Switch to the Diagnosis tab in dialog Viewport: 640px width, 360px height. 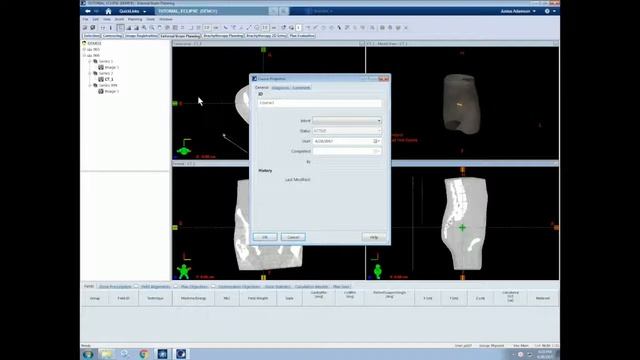280,88
